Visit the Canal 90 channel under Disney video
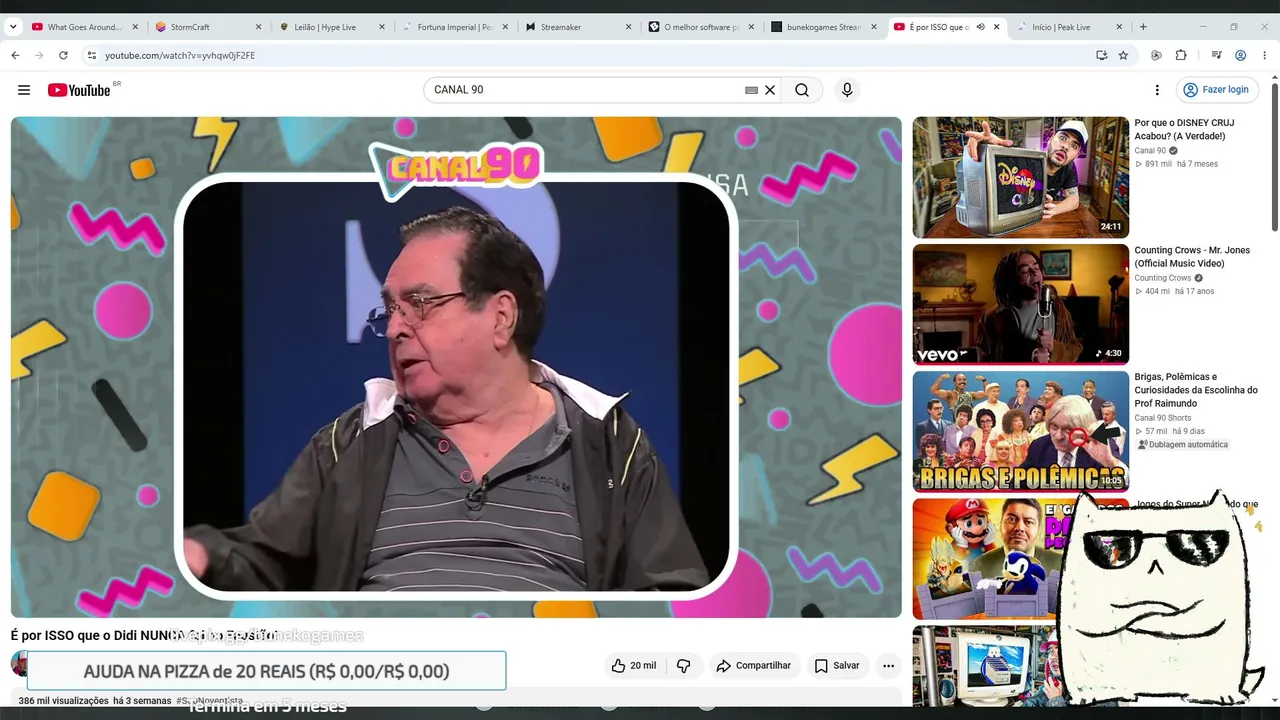Viewport: 1280px width, 720px height. pyautogui.click(x=1150, y=151)
